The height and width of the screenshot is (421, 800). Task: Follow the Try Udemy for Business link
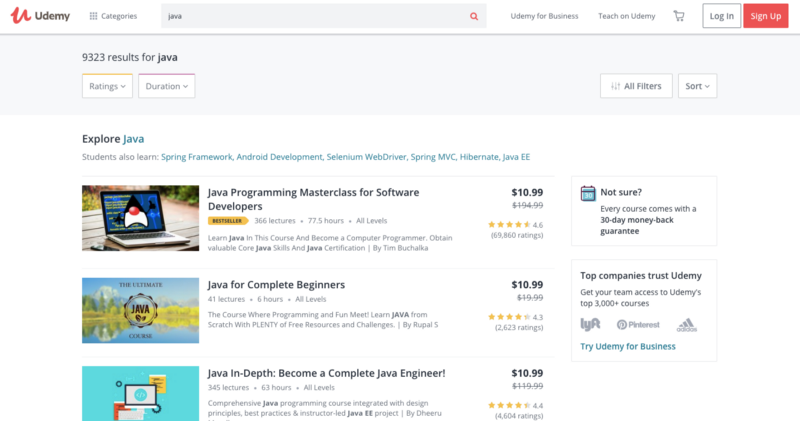(628, 346)
